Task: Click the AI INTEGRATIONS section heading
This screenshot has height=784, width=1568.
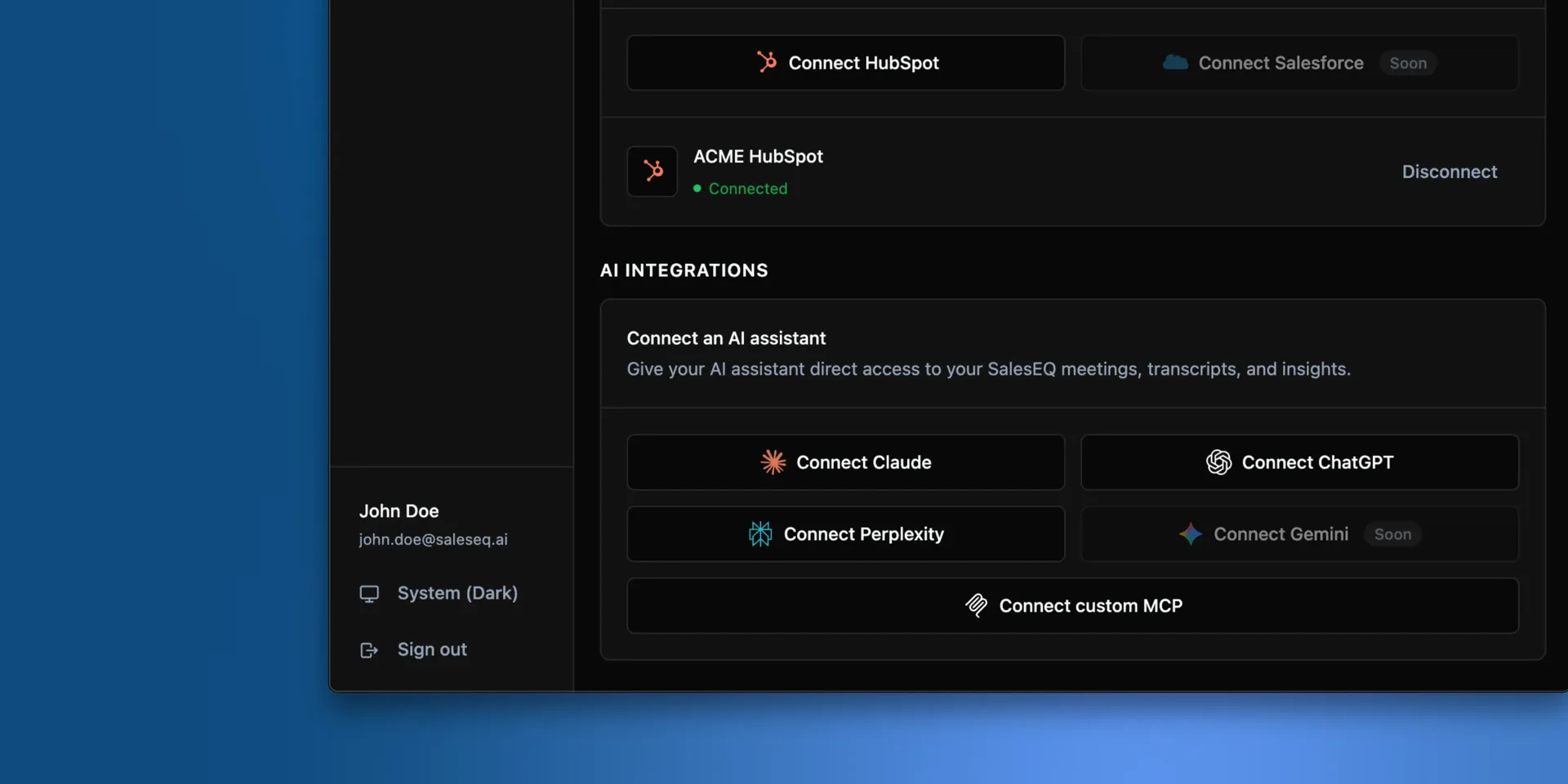Action: (684, 270)
